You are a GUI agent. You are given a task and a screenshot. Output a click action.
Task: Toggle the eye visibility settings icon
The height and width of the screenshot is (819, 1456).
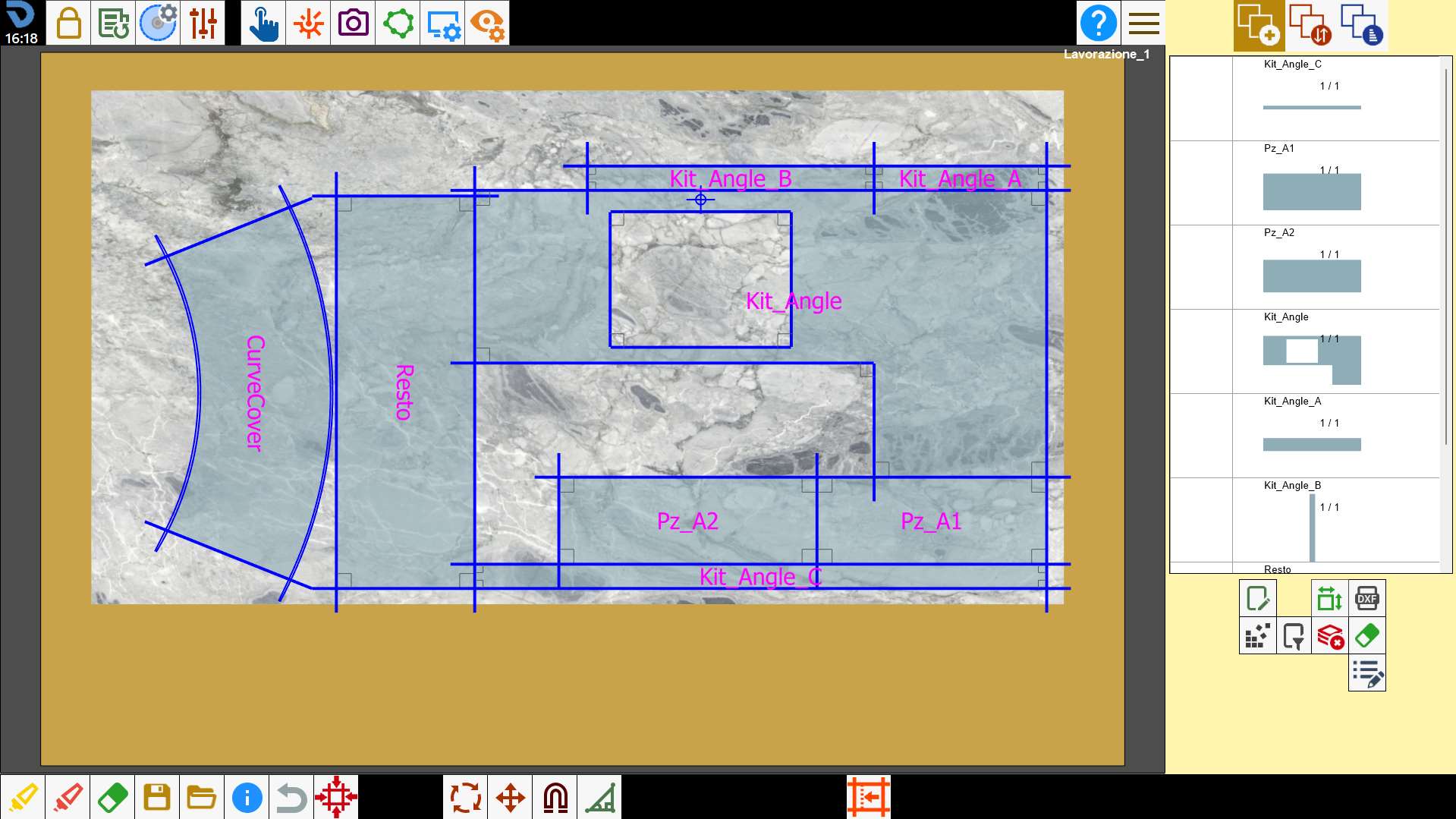click(487, 23)
